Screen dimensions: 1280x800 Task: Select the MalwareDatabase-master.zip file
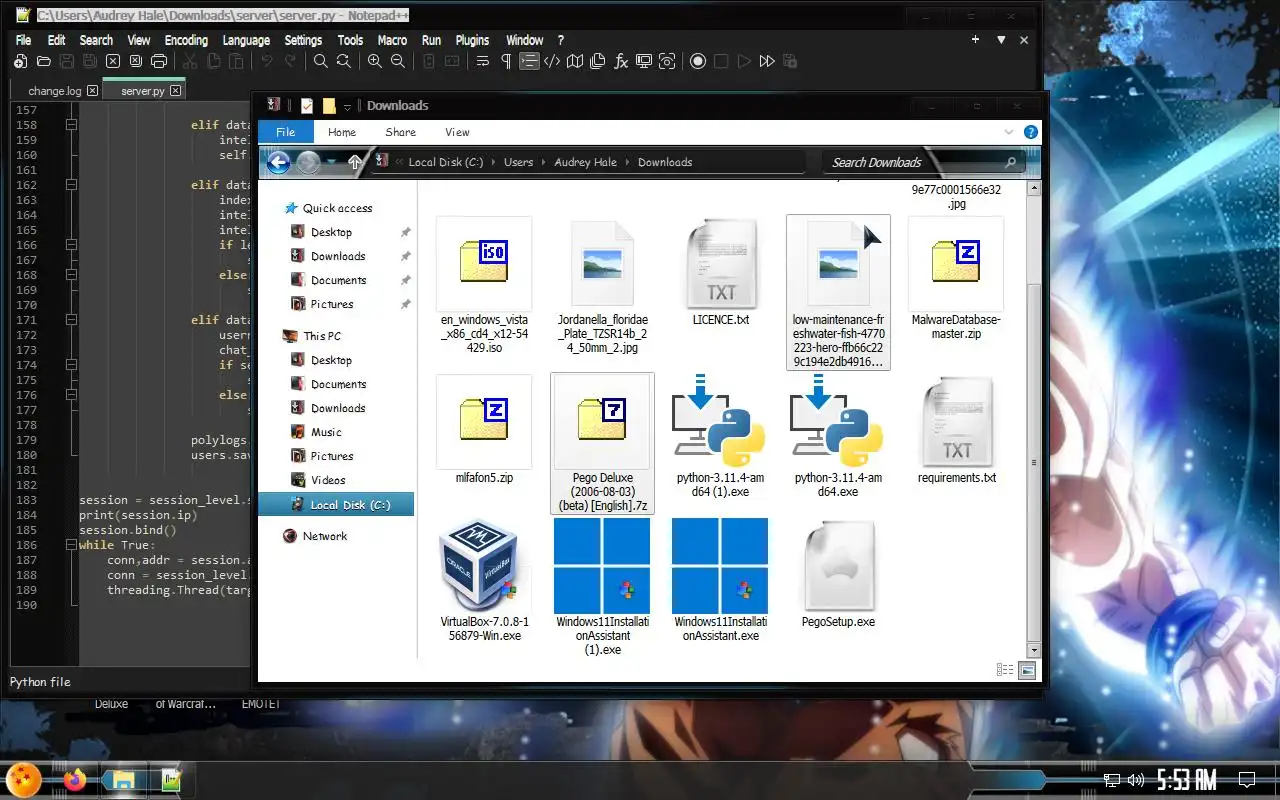click(955, 279)
